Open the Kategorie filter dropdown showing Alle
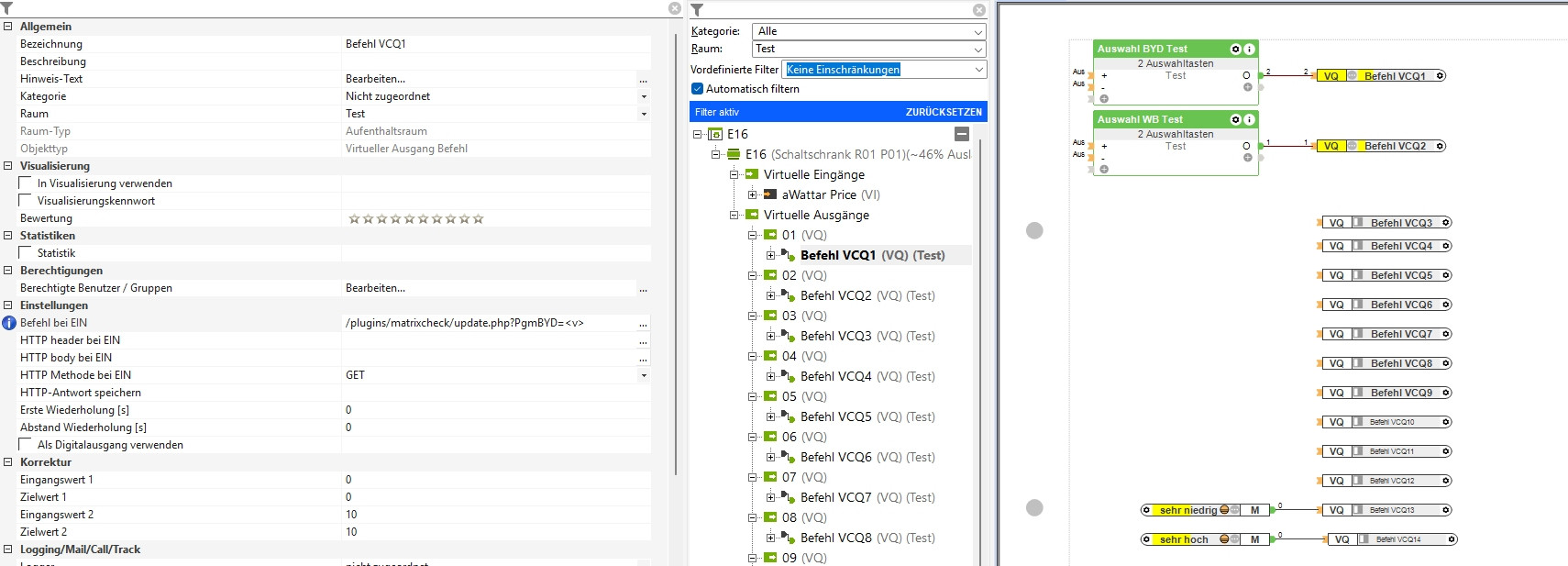 [x=868, y=31]
